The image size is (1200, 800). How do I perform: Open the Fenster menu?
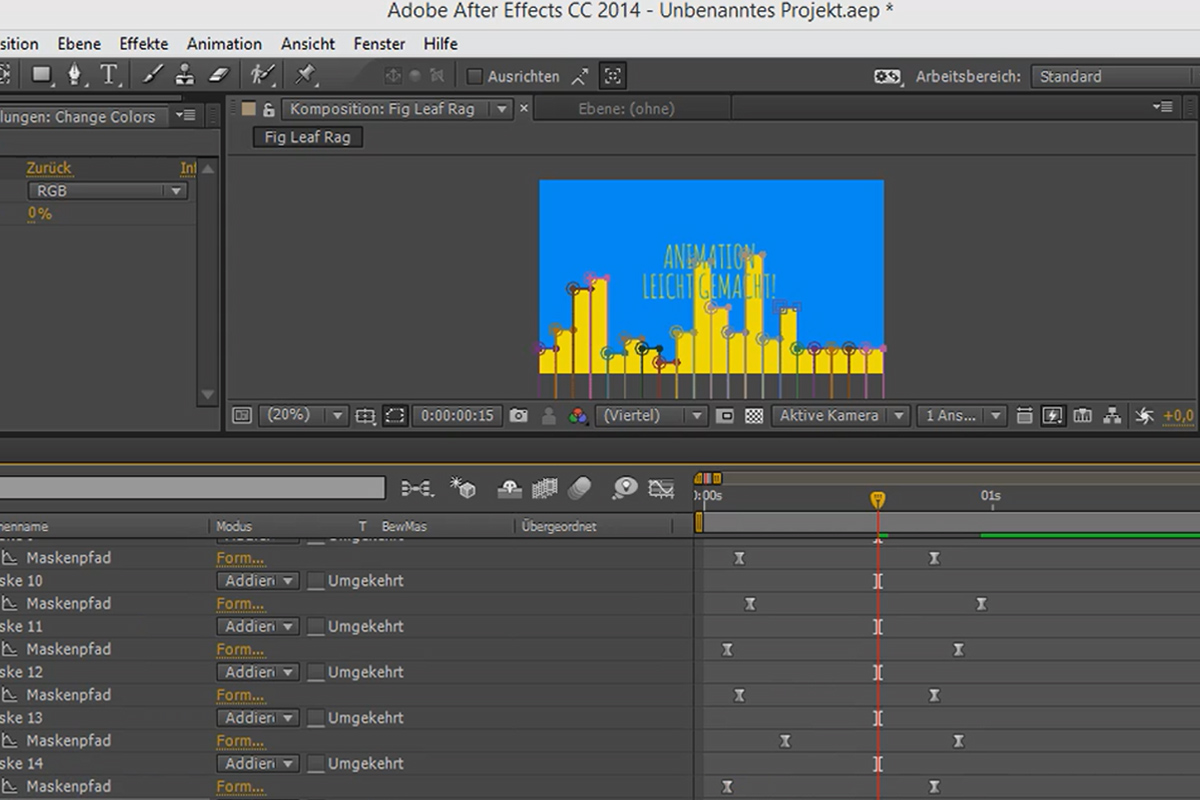tap(379, 44)
